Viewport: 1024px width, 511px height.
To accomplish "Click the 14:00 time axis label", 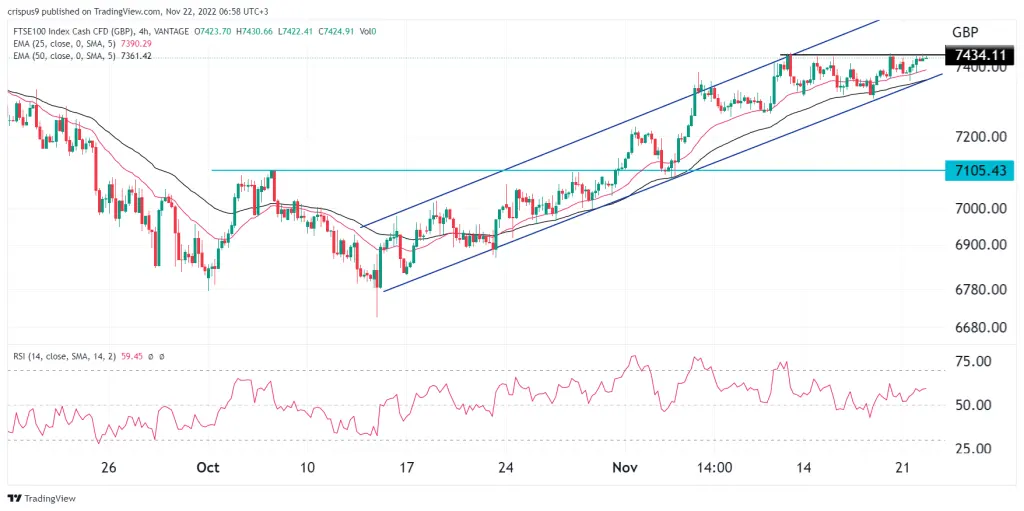I will coord(713,468).
